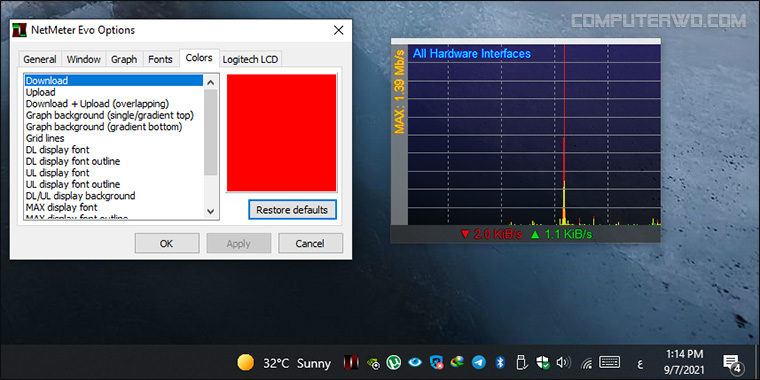The image size is (760, 380).
Task: Click the list scroll-down arrow
Action: (210, 211)
